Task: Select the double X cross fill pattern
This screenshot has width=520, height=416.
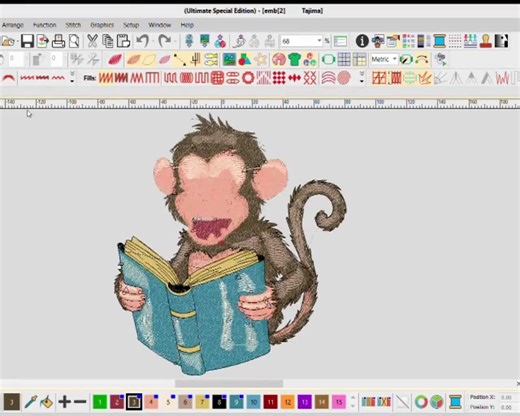Action: pyautogui.click(x=310, y=78)
